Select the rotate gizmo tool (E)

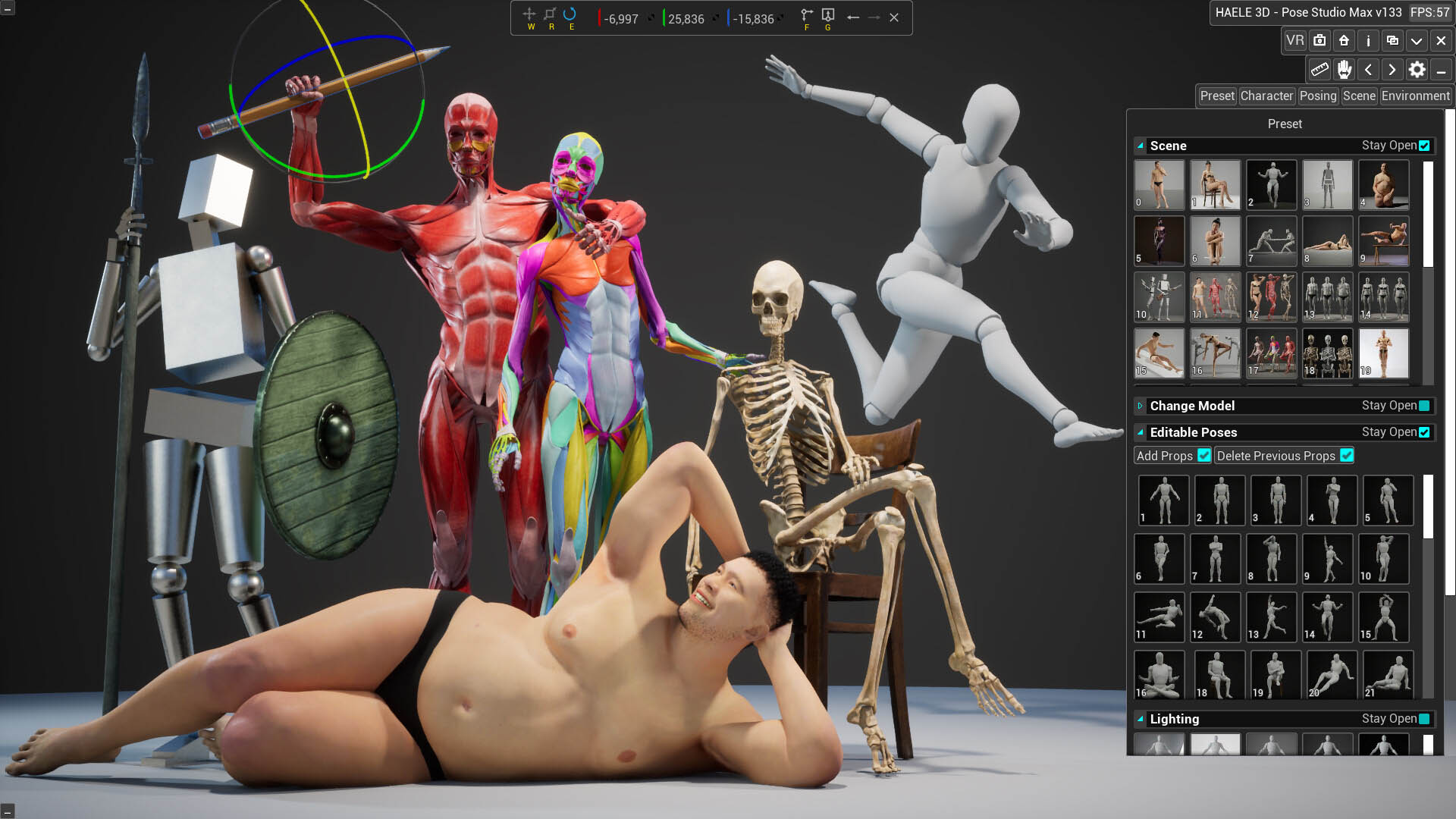tap(570, 14)
